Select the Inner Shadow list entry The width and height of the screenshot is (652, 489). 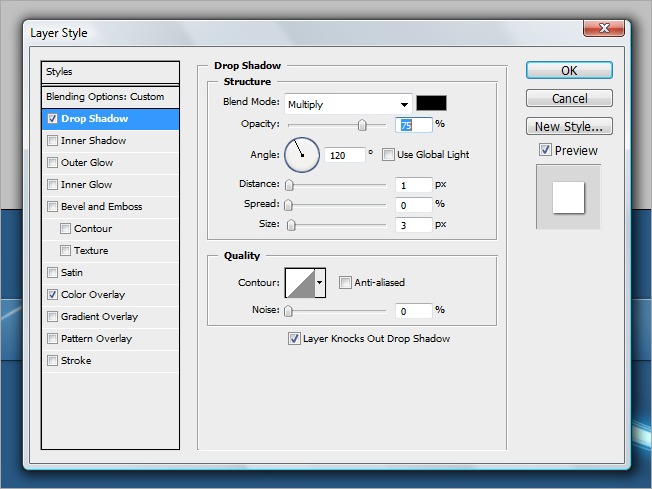pos(110,141)
